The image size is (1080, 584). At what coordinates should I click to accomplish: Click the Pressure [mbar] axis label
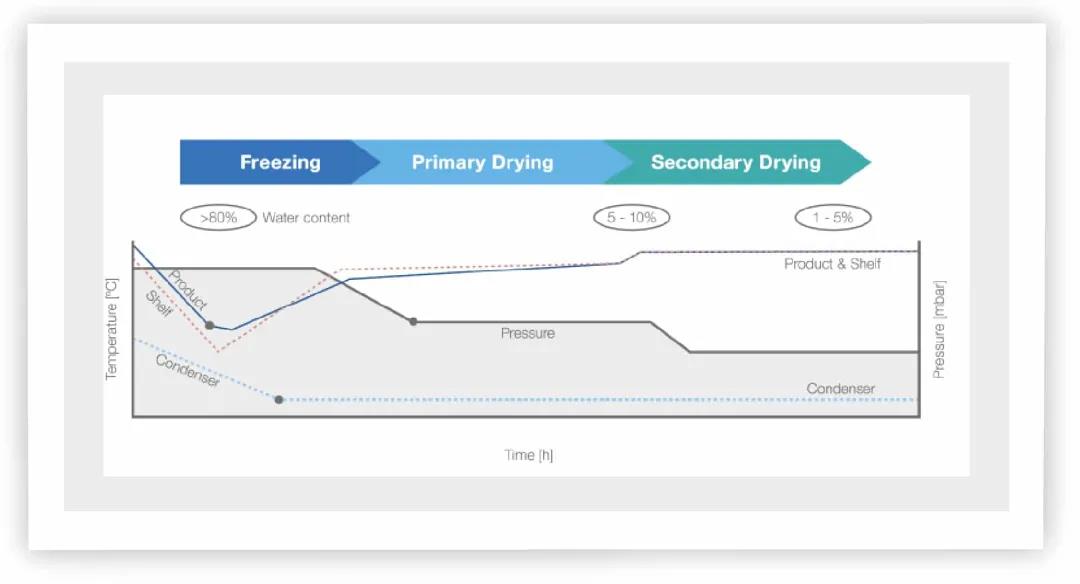pos(939,329)
